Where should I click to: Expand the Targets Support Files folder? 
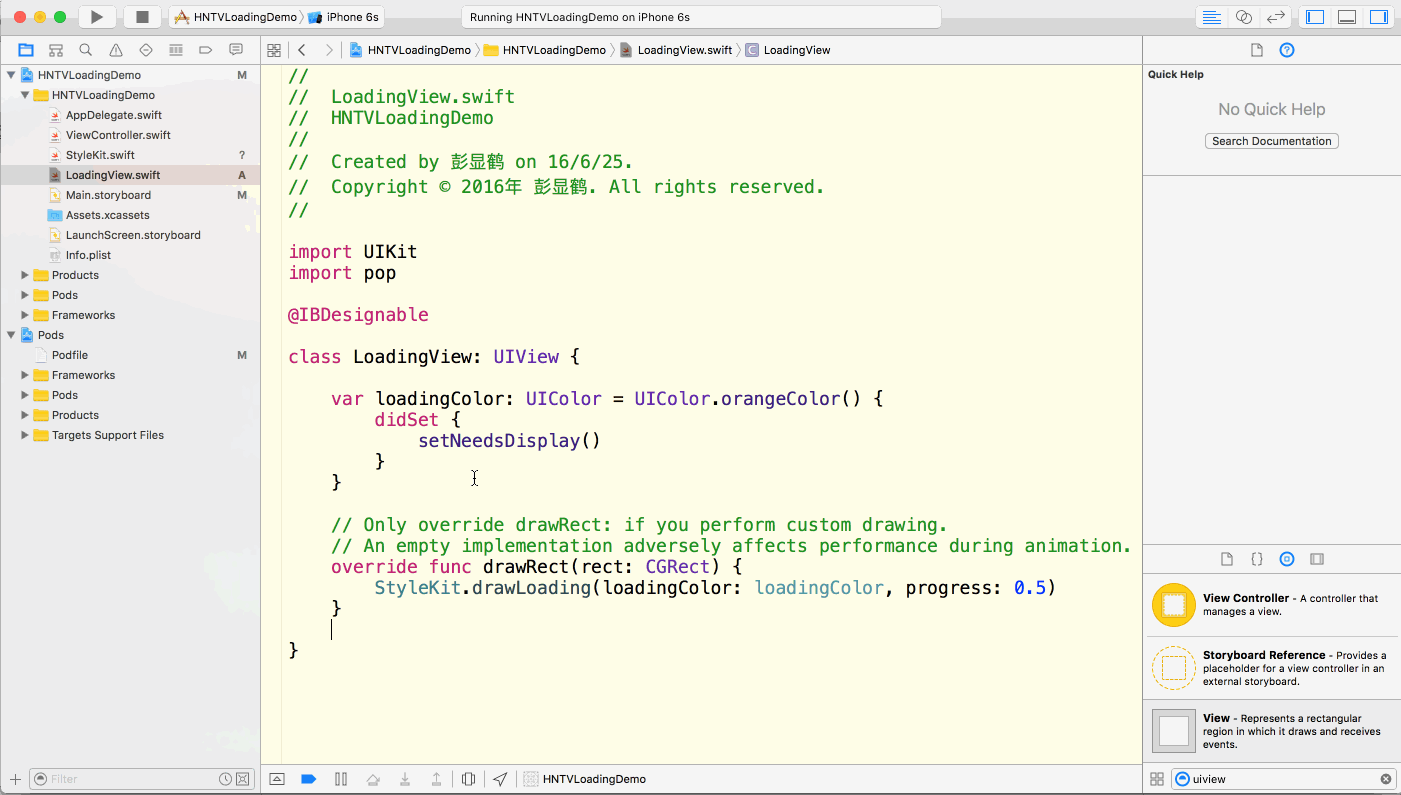point(26,435)
